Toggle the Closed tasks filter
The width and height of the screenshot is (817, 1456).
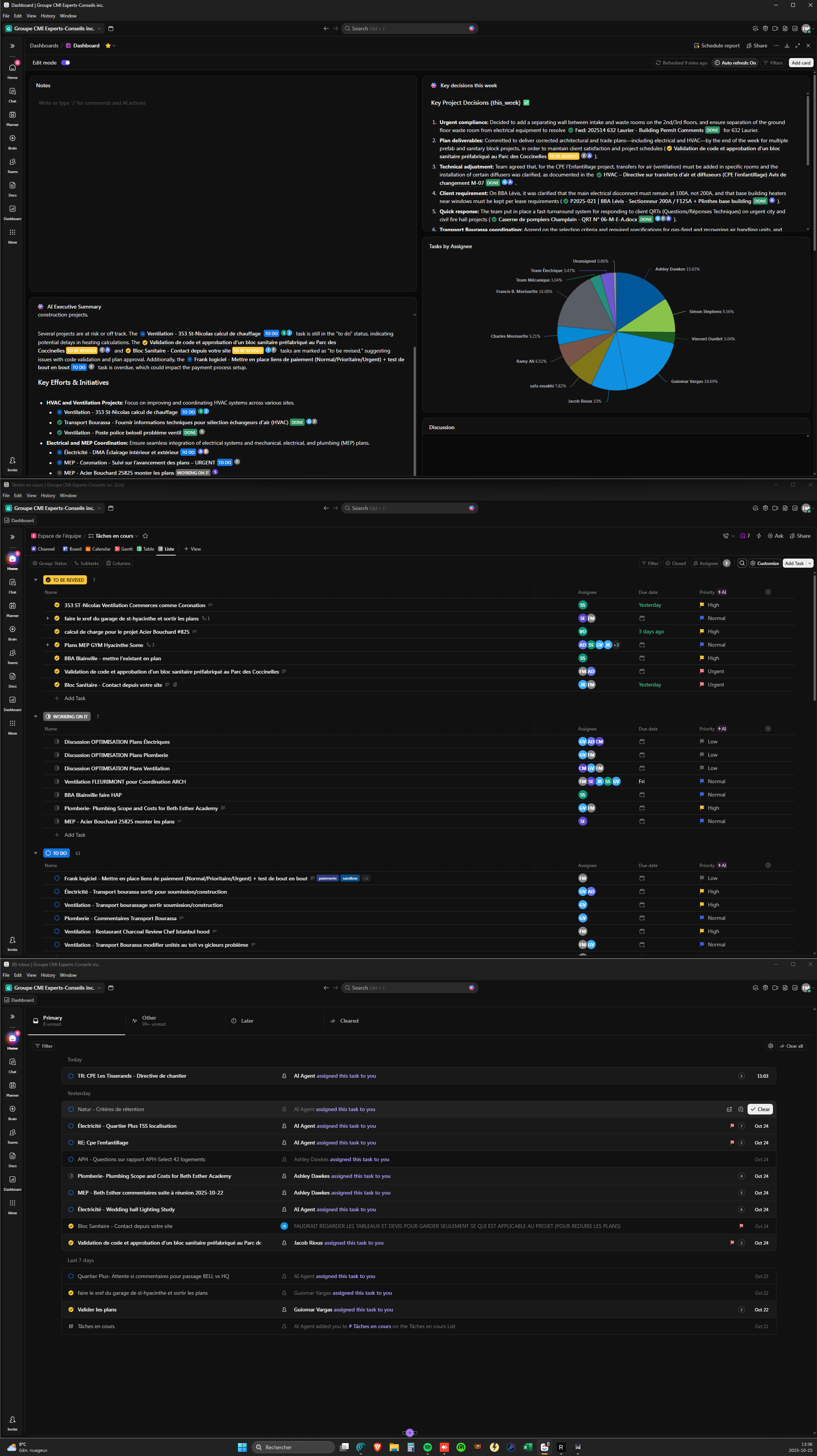pyautogui.click(x=676, y=564)
